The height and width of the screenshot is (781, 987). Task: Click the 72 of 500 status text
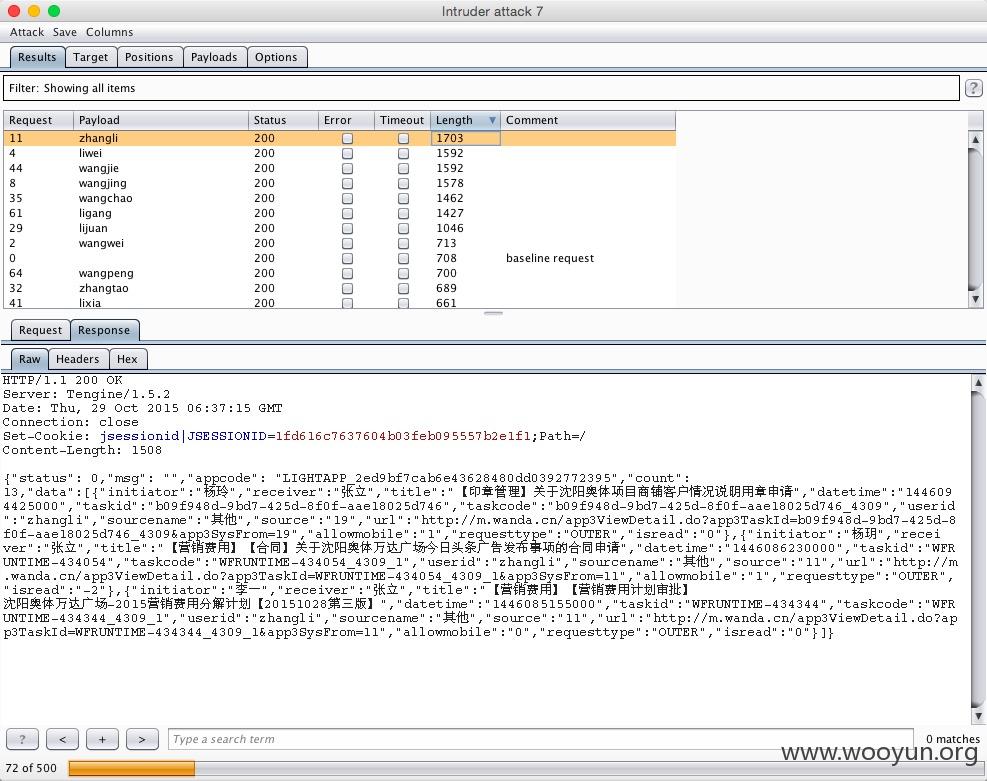31,768
